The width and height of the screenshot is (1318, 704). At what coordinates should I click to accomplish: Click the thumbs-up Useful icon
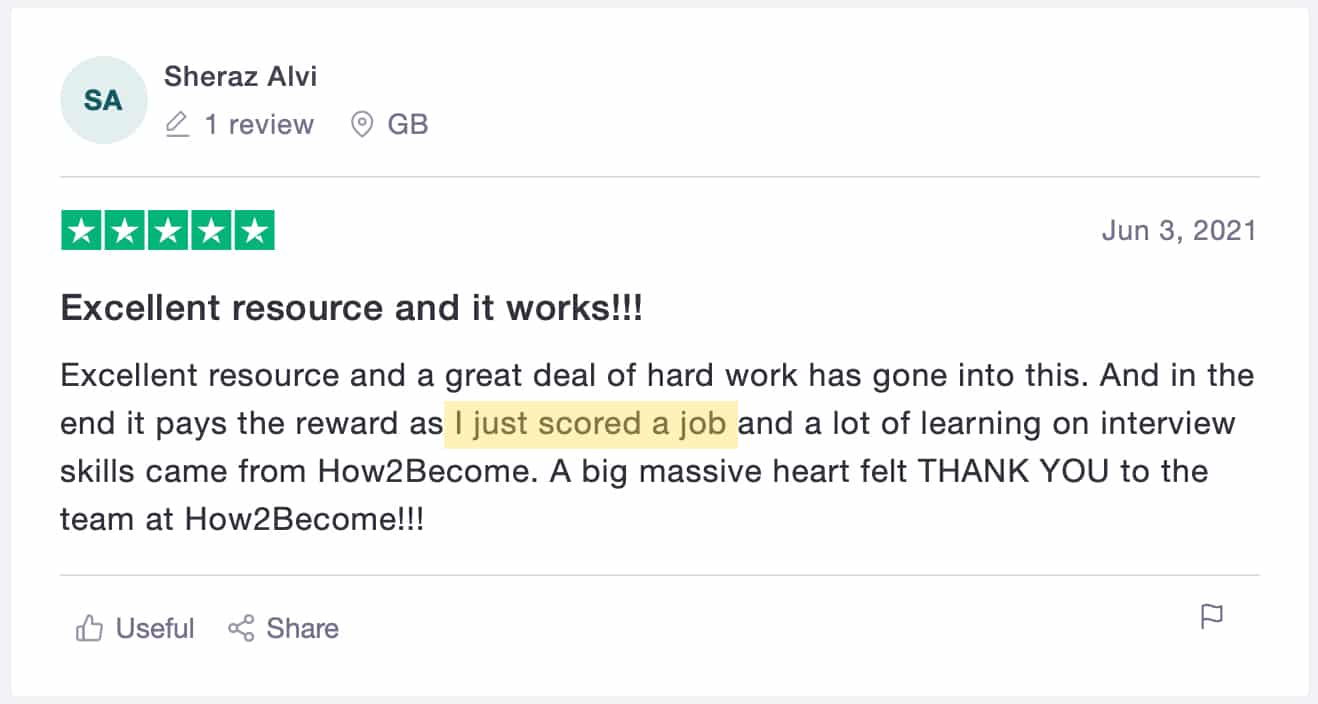pos(89,629)
